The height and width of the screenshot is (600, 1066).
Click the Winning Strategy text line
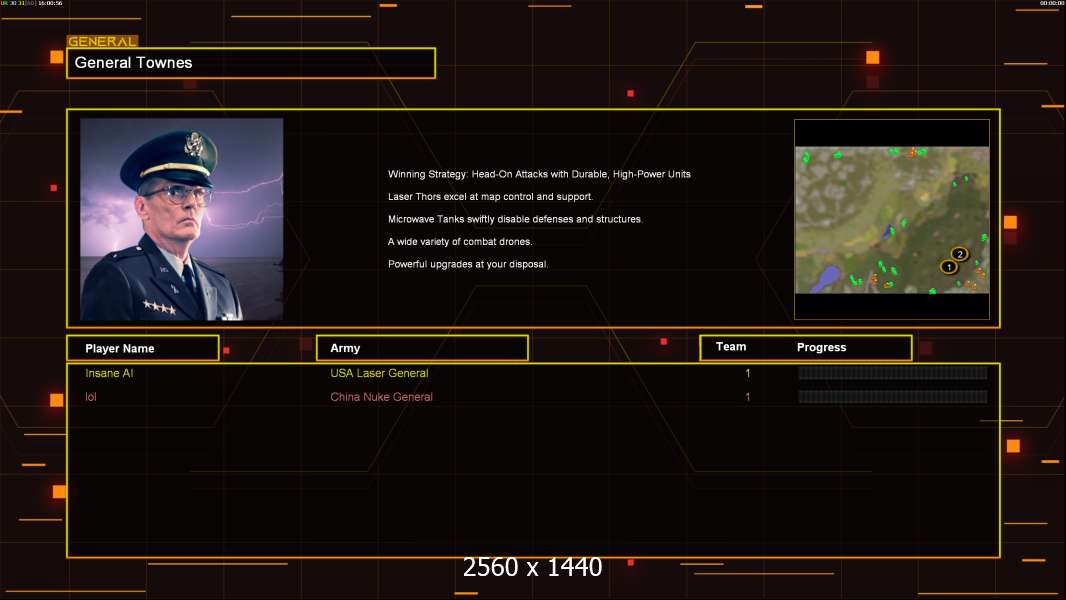tap(539, 174)
